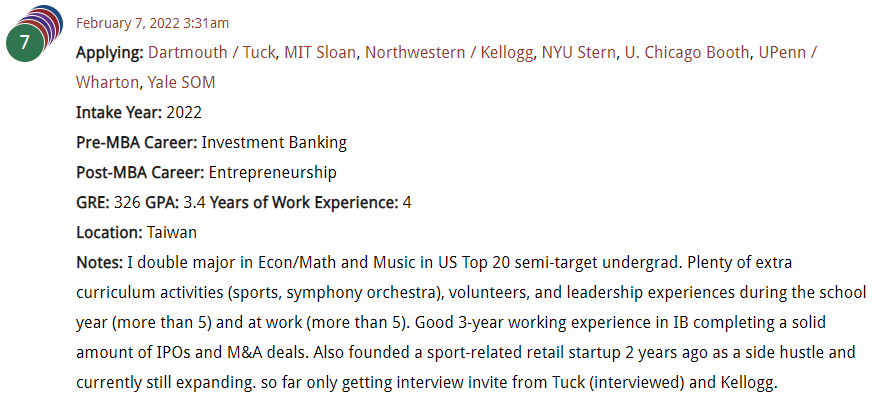
Task: Click the Entrepreneurship post-MBA career text
Action: coord(273,172)
